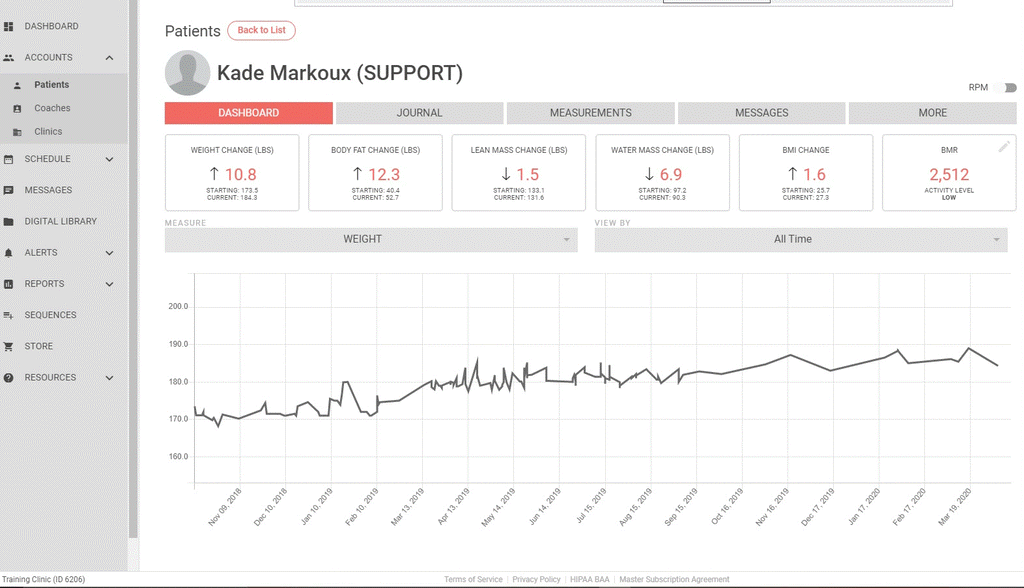Viewport: 1024px width, 588px height.
Task: Click the Dashboard grid icon in sidebar
Action: point(9,26)
